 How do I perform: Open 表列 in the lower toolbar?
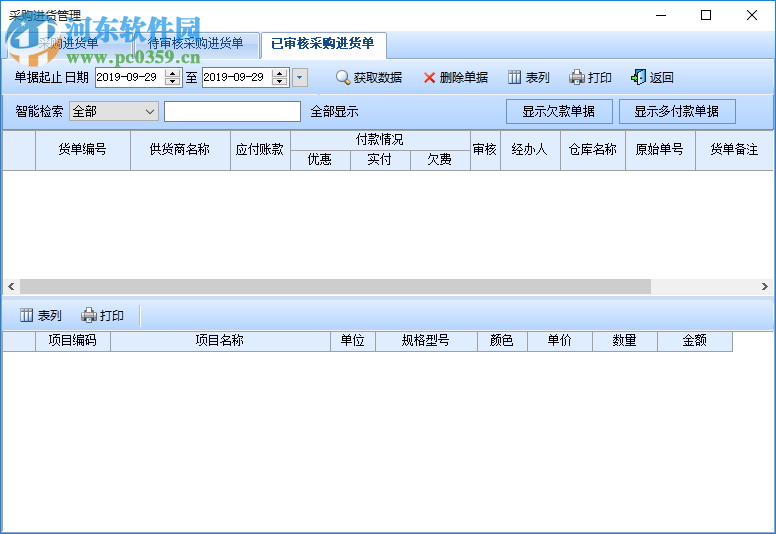pyautogui.click(x=41, y=315)
